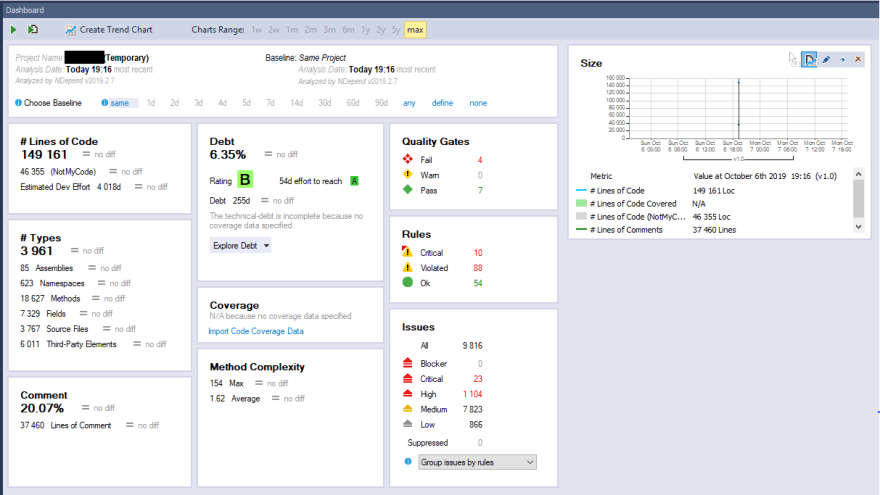Click the failed quality gates count 4
Image resolution: width=880 pixels, height=495 pixels.
[480, 160]
